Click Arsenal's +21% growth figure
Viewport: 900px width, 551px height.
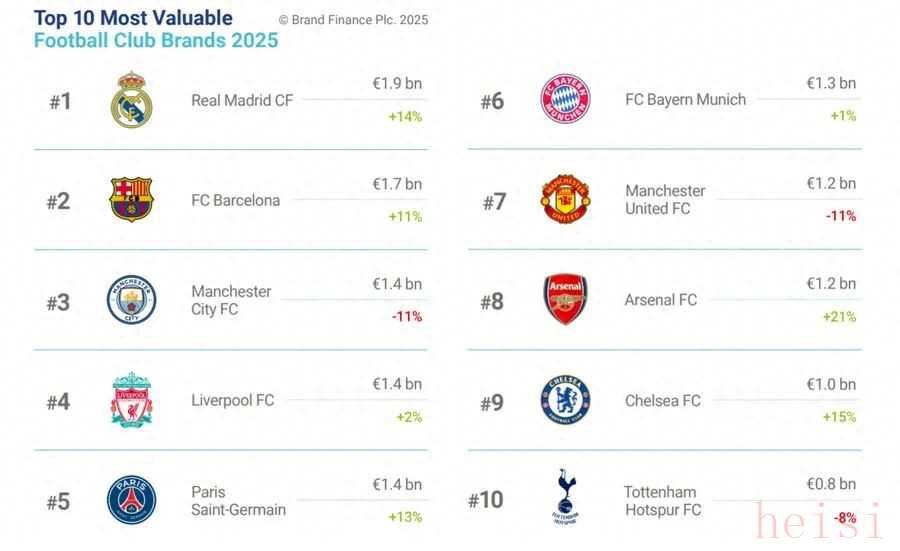(839, 317)
